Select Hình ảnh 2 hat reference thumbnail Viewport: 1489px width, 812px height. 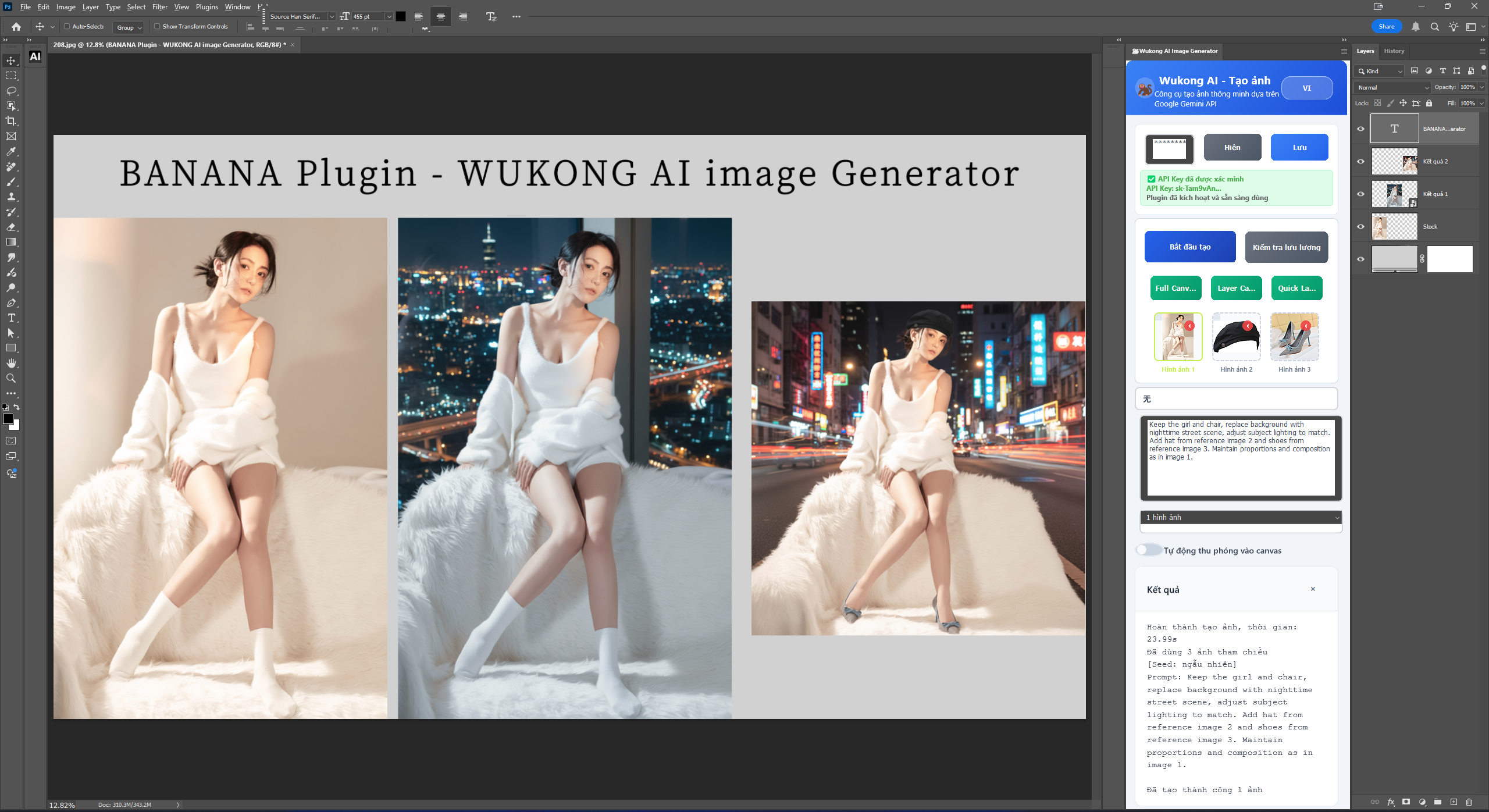tap(1236, 337)
